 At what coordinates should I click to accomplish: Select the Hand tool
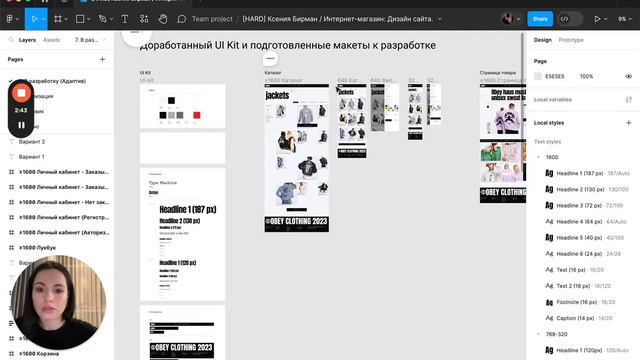coord(163,19)
